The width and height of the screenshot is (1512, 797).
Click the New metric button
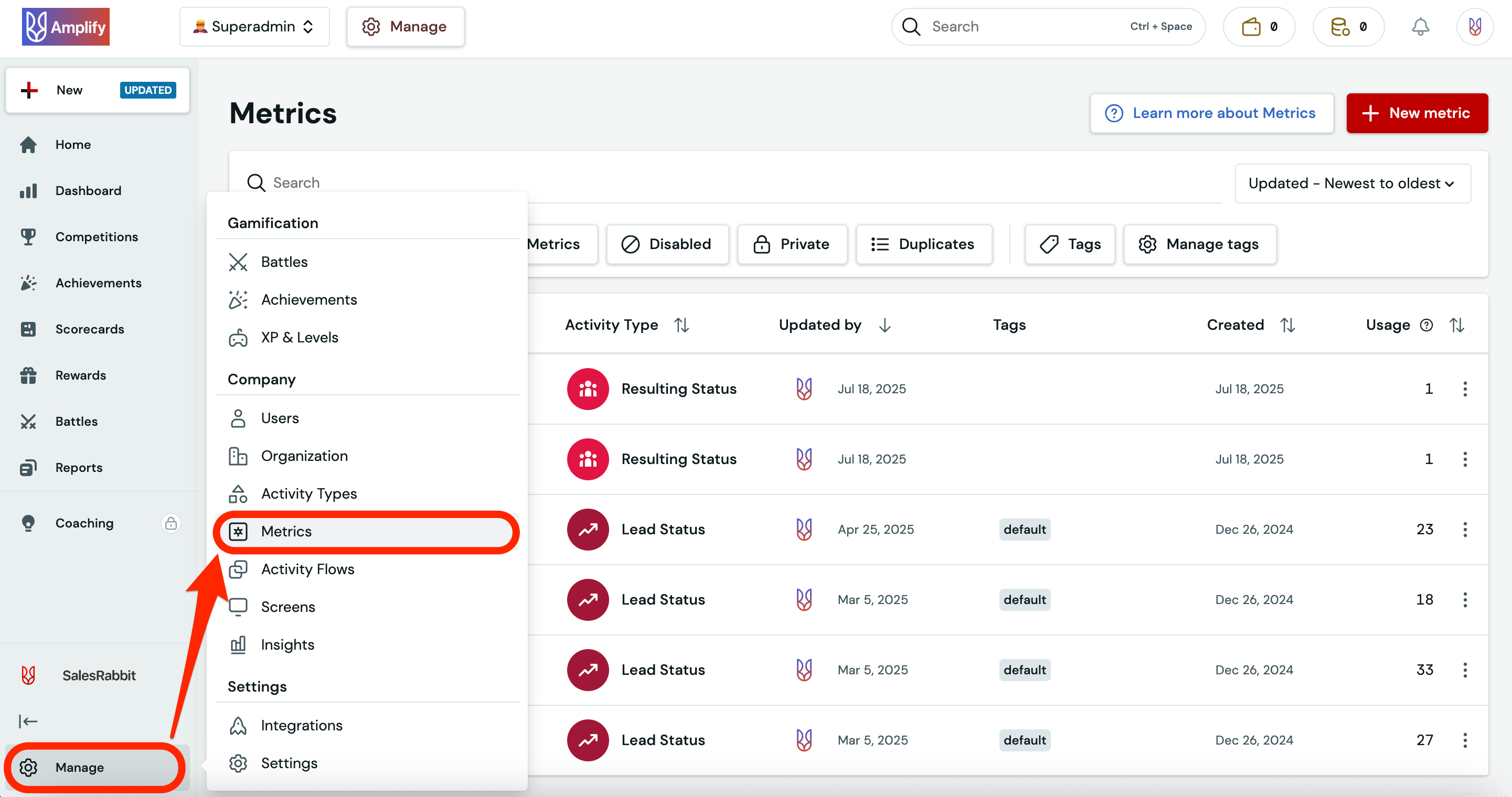[1417, 113]
